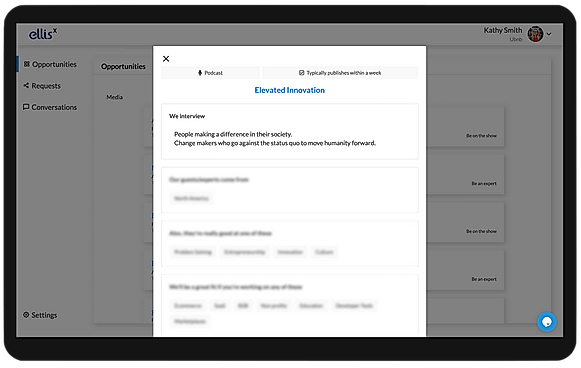Screen dimensions: 581x368
Task: Click Typically publishes within a week
Action: click(344, 73)
